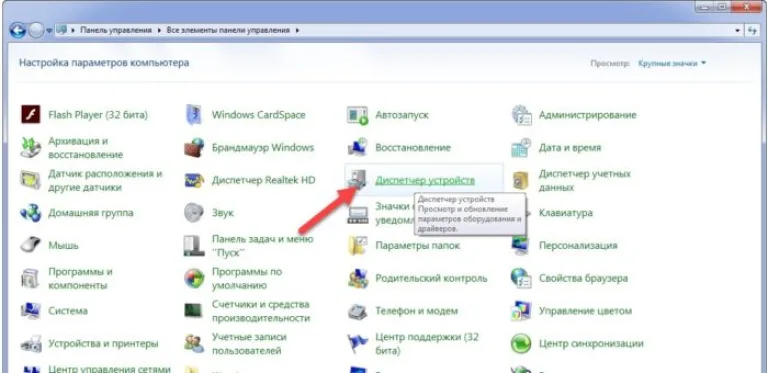Expand arrow after Панель управления breadcrumb
Screen dimensions: 768x373
tap(160, 30)
